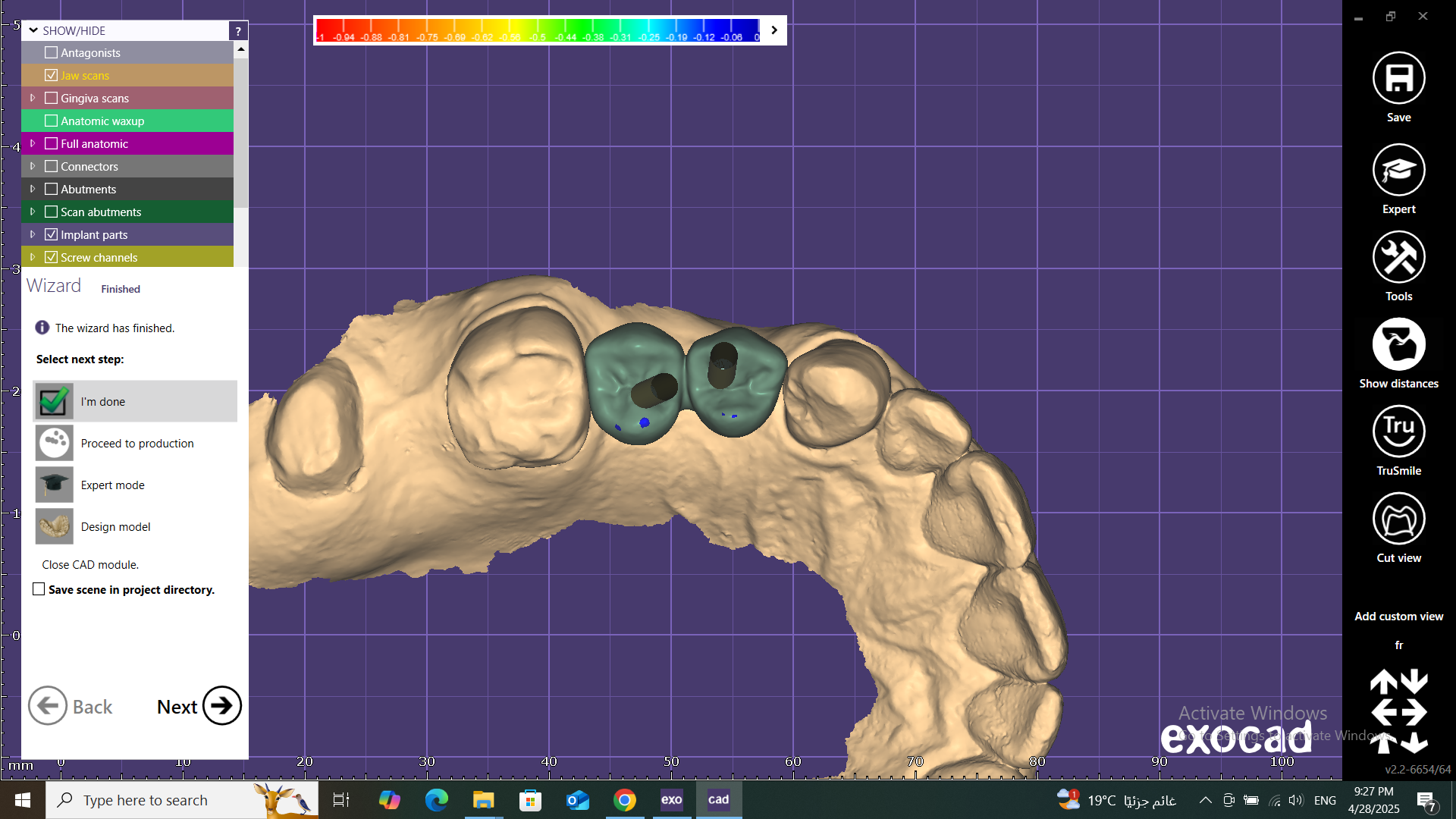Image resolution: width=1456 pixels, height=819 pixels.
Task: Click the Save icon in right toolbar
Action: pos(1398,79)
